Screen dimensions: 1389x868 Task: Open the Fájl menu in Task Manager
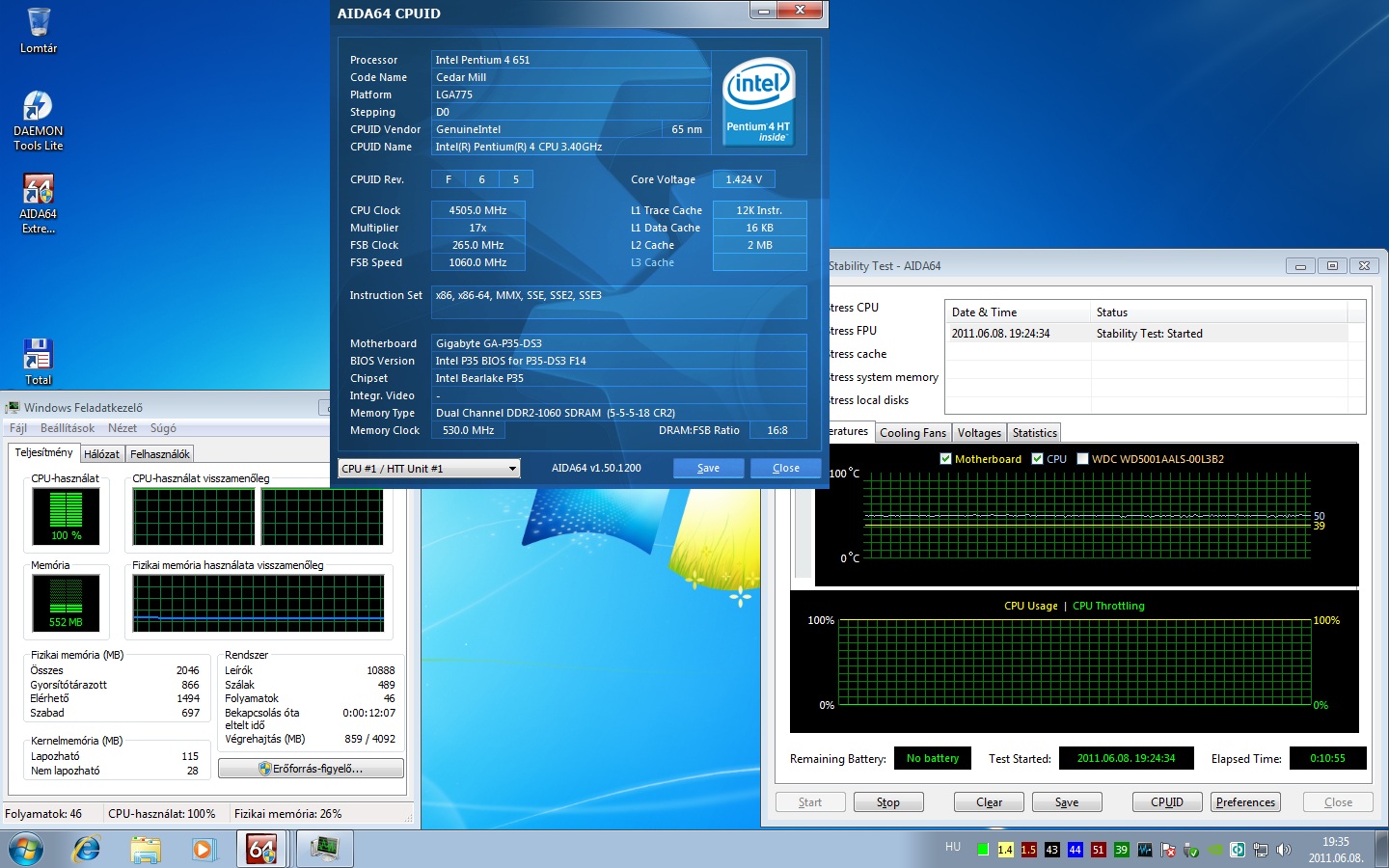click(x=18, y=428)
